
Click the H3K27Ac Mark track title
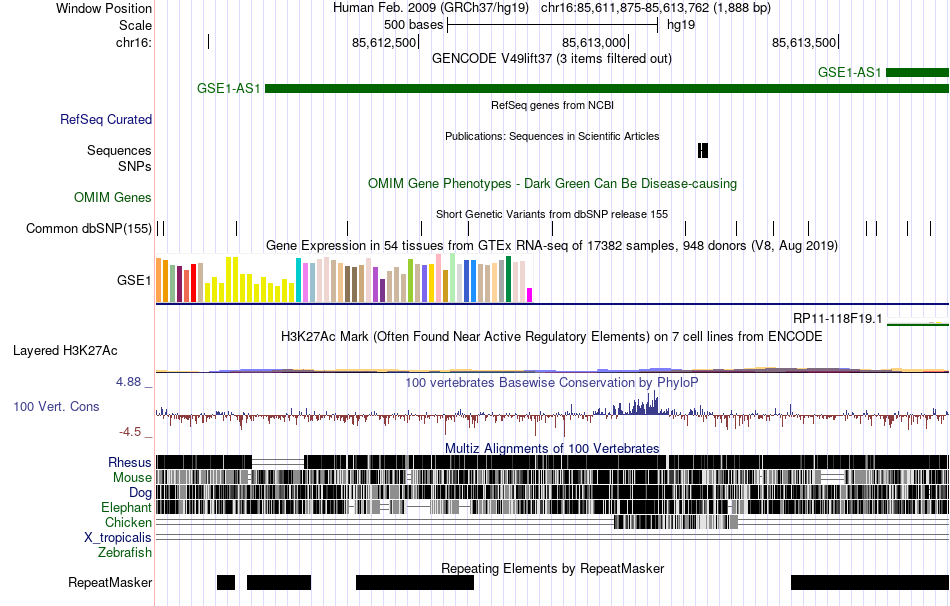coord(552,336)
